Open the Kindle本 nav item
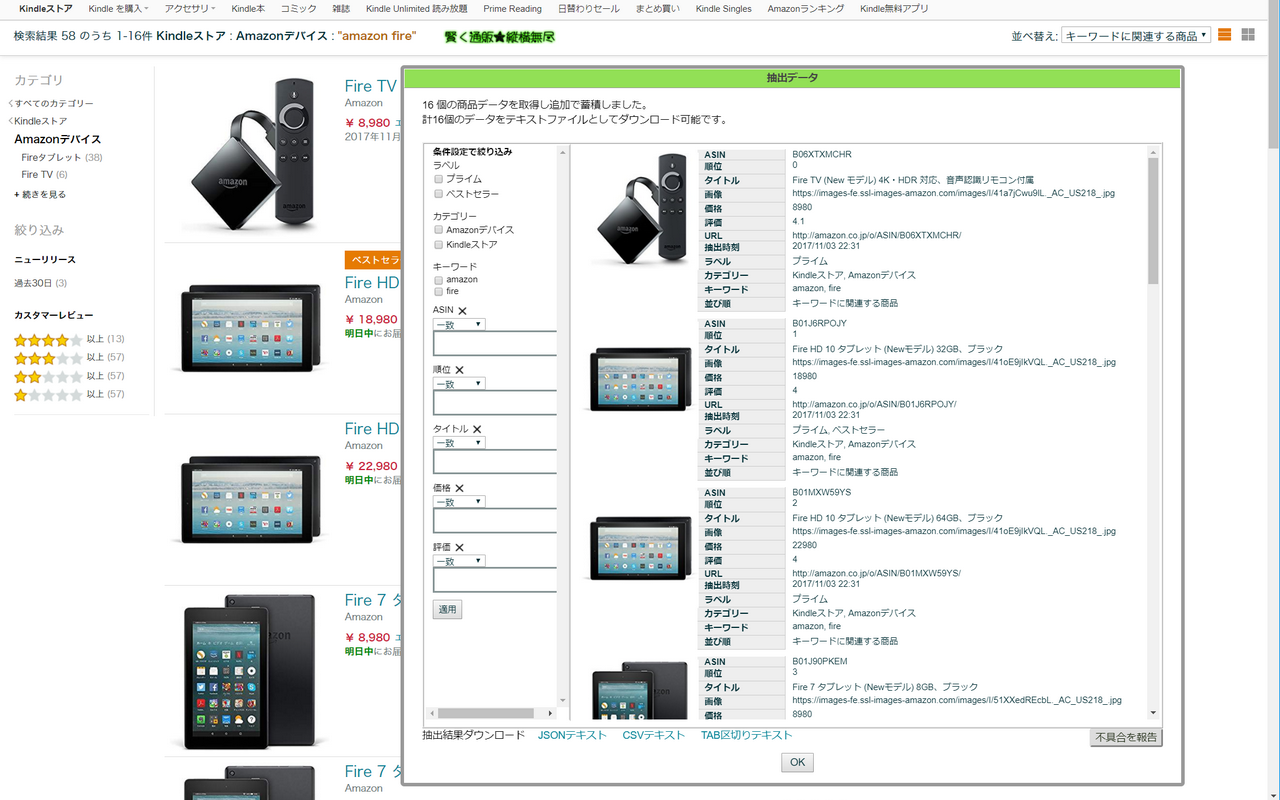This screenshot has height=800, width=1280. click(248, 9)
